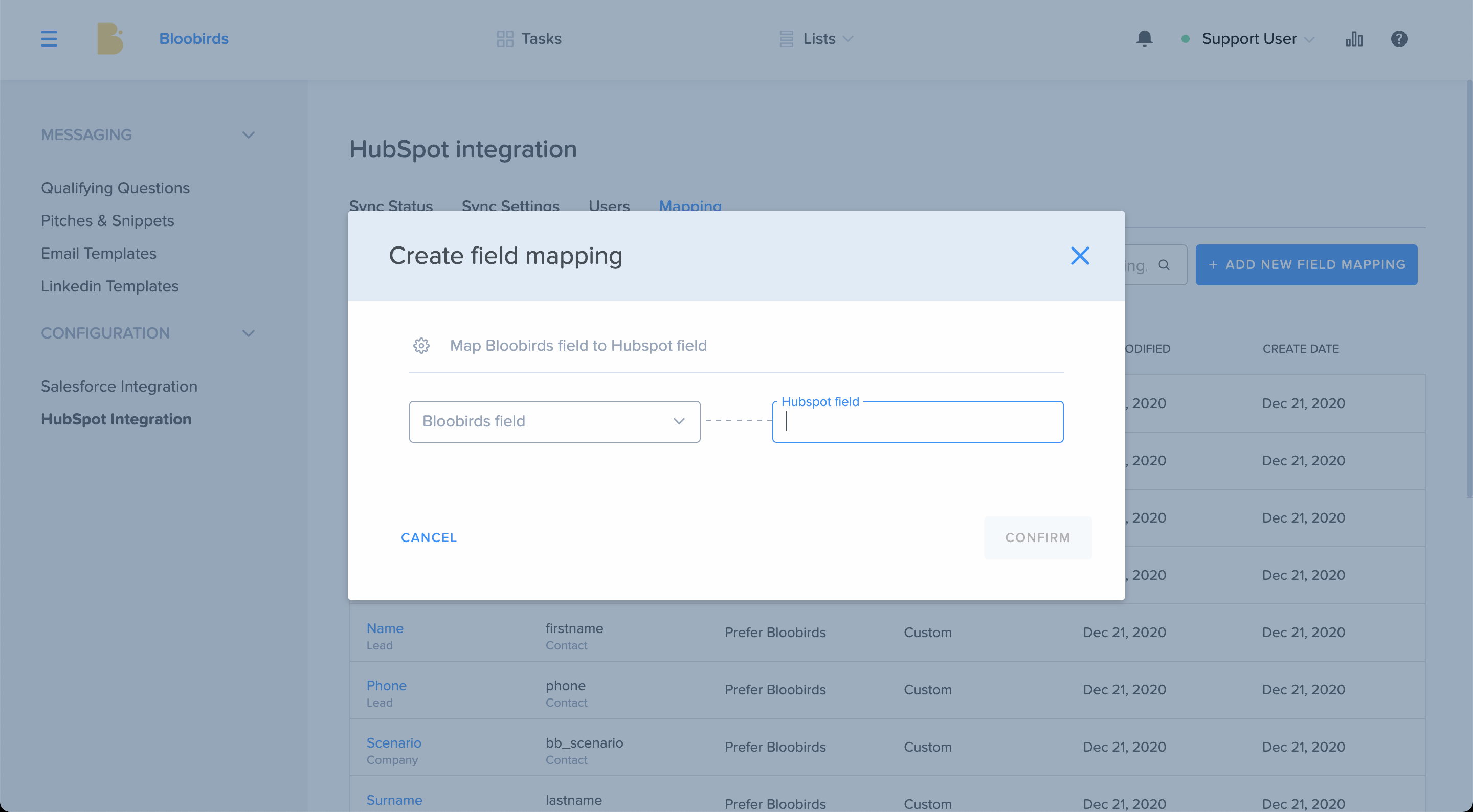Image resolution: width=1473 pixels, height=812 pixels.
Task: Collapse the Configuration section
Action: tap(248, 333)
